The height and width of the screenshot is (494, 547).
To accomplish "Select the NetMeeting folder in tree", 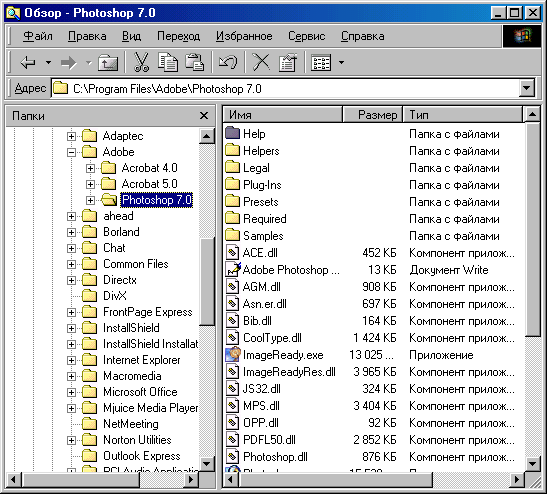I will (131, 424).
